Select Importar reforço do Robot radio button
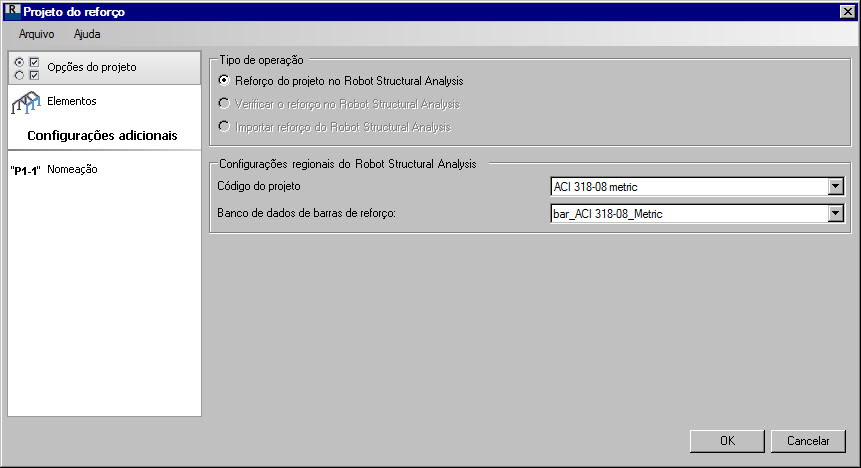861x468 pixels. pyautogui.click(x=224, y=126)
